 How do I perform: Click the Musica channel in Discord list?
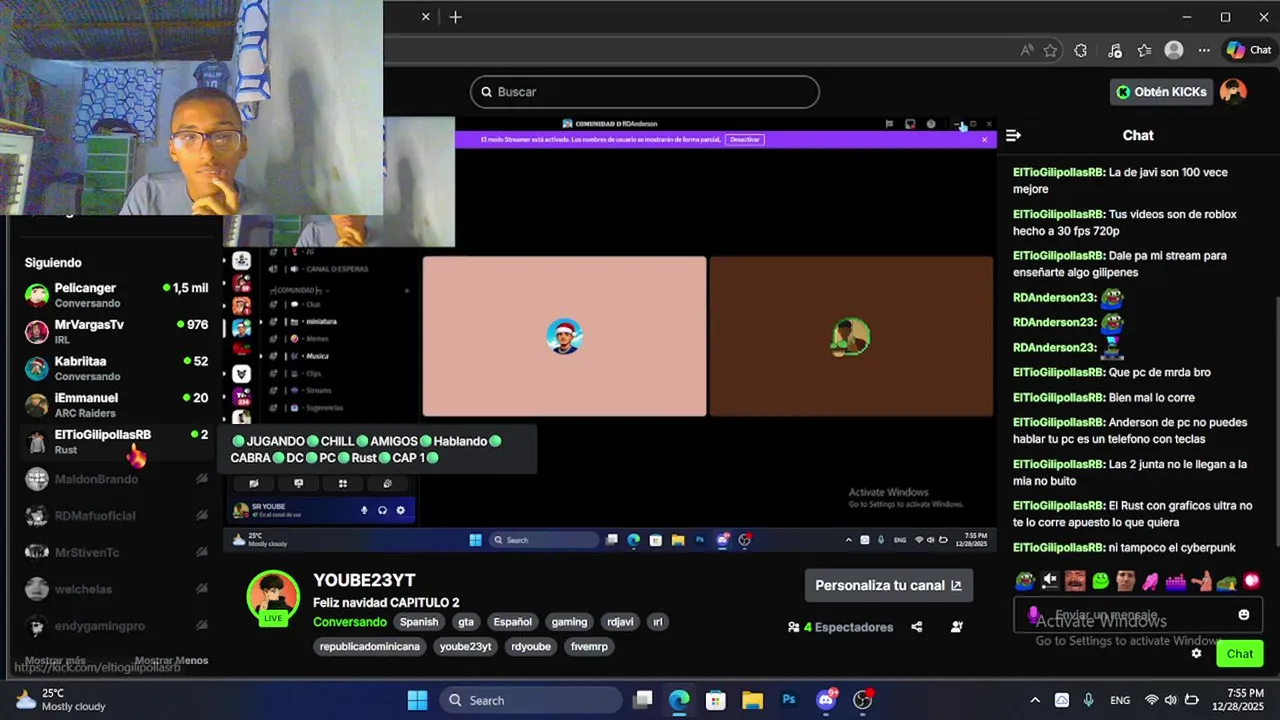(317, 356)
